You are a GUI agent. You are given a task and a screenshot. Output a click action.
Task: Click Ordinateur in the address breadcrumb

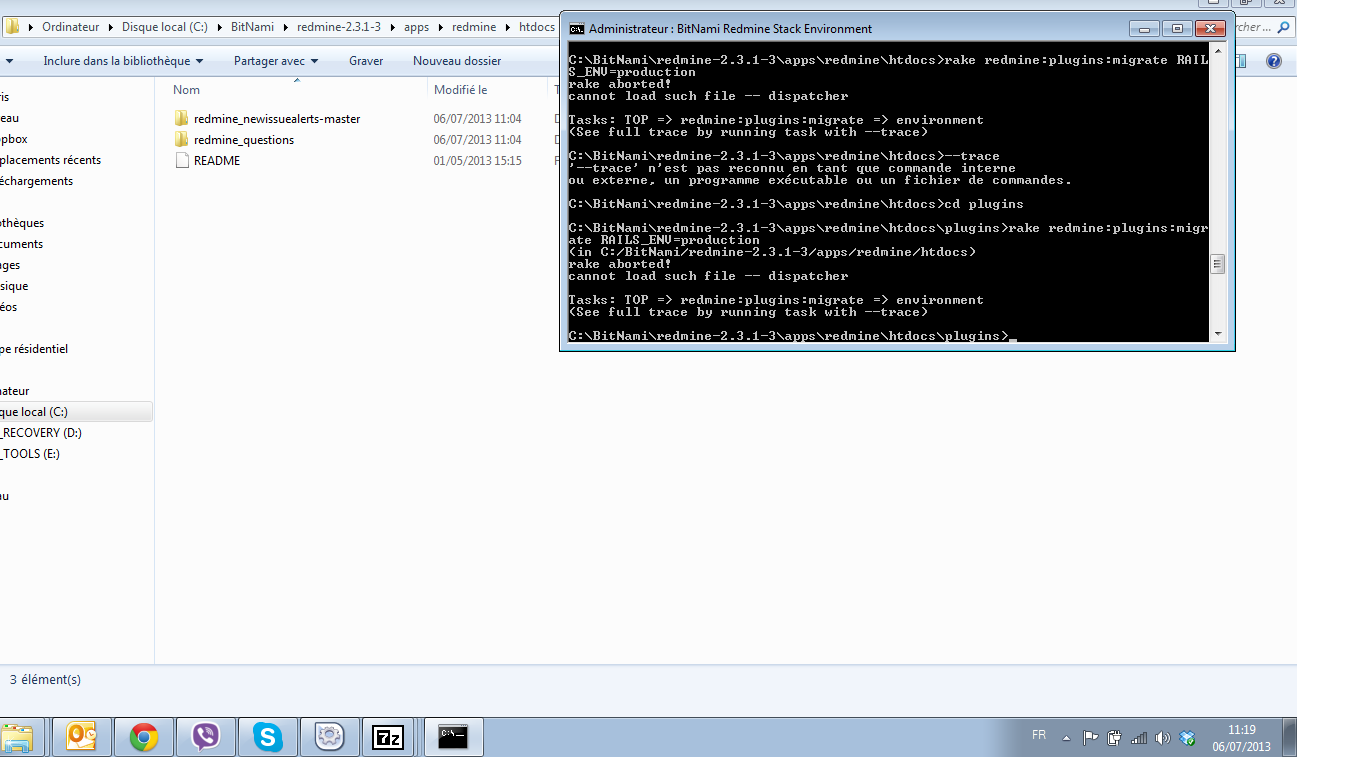[x=71, y=27]
